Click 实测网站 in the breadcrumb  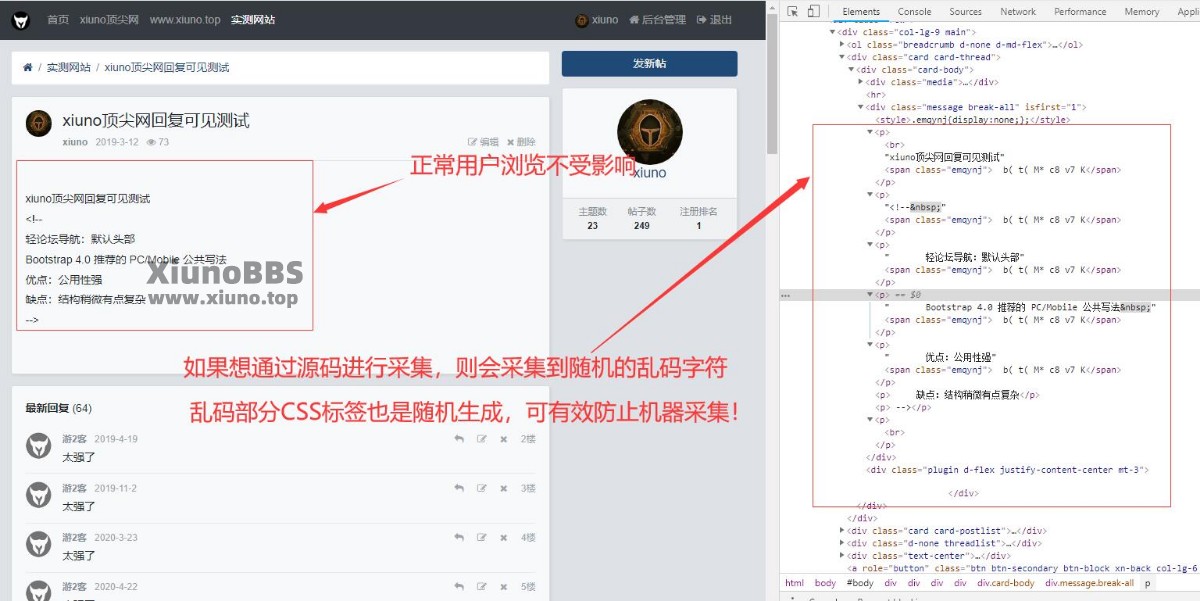click(x=68, y=68)
